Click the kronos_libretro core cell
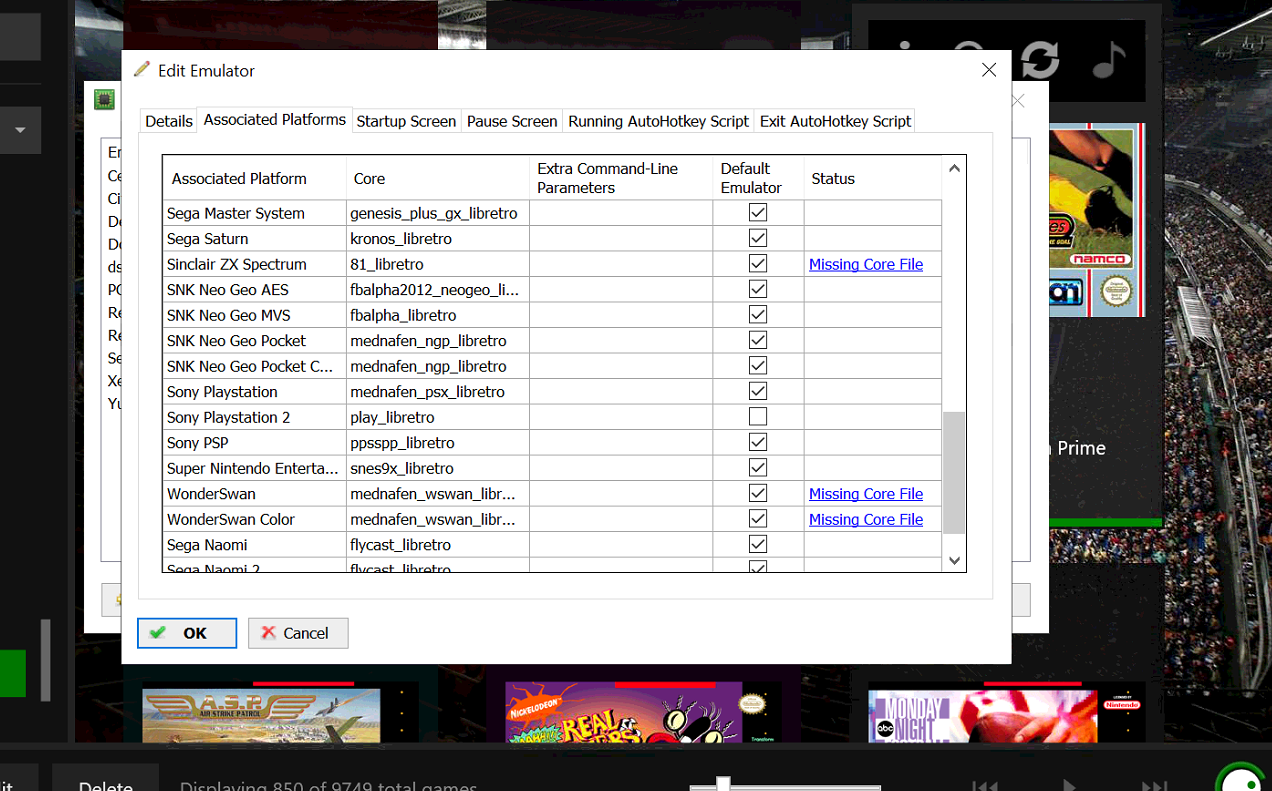Image resolution: width=1272 pixels, height=791 pixels. click(x=438, y=238)
